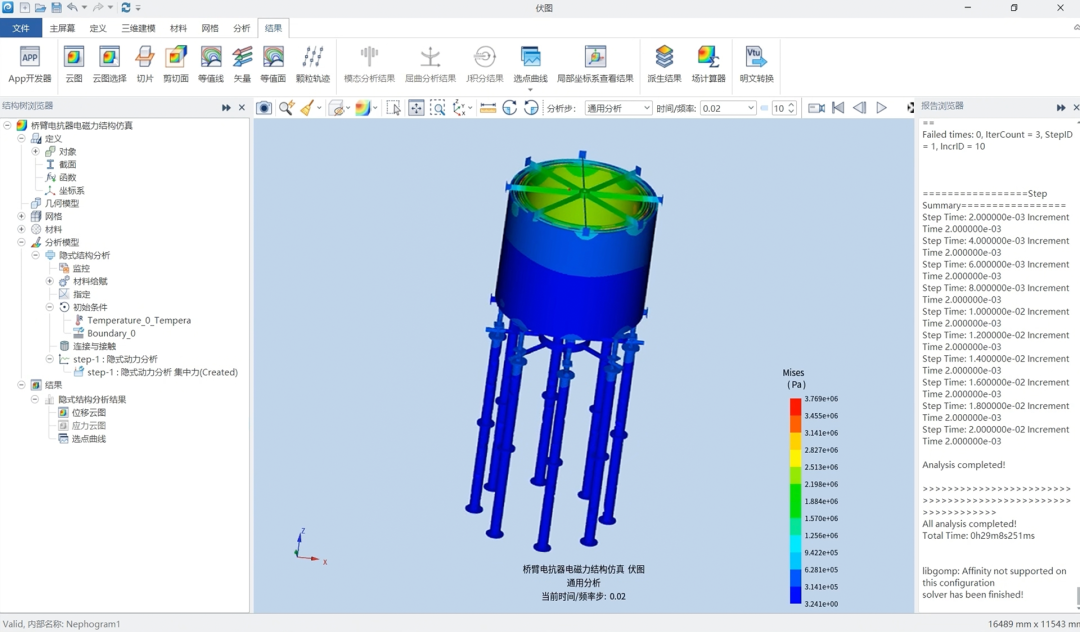1080x632 pixels.
Task: Open the 云图 contour plot tool
Action: [73, 64]
